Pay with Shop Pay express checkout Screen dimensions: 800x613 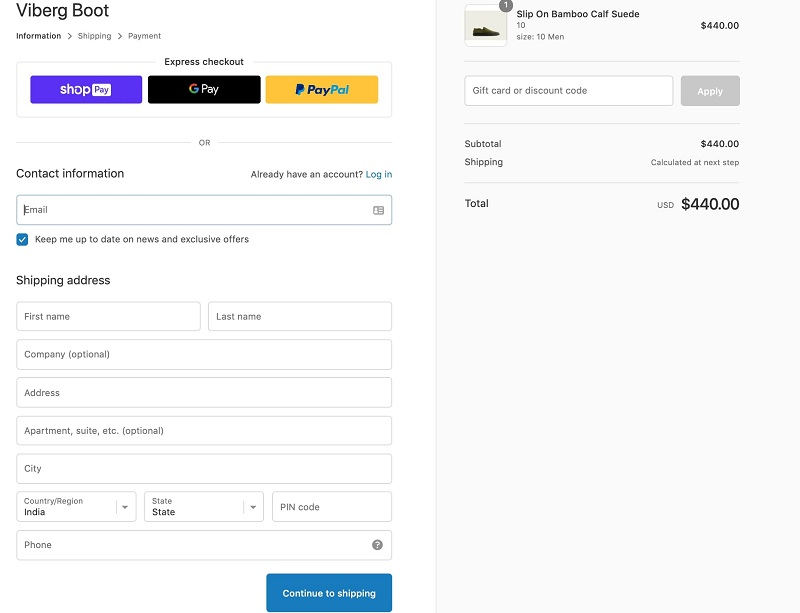pyautogui.click(x=86, y=90)
